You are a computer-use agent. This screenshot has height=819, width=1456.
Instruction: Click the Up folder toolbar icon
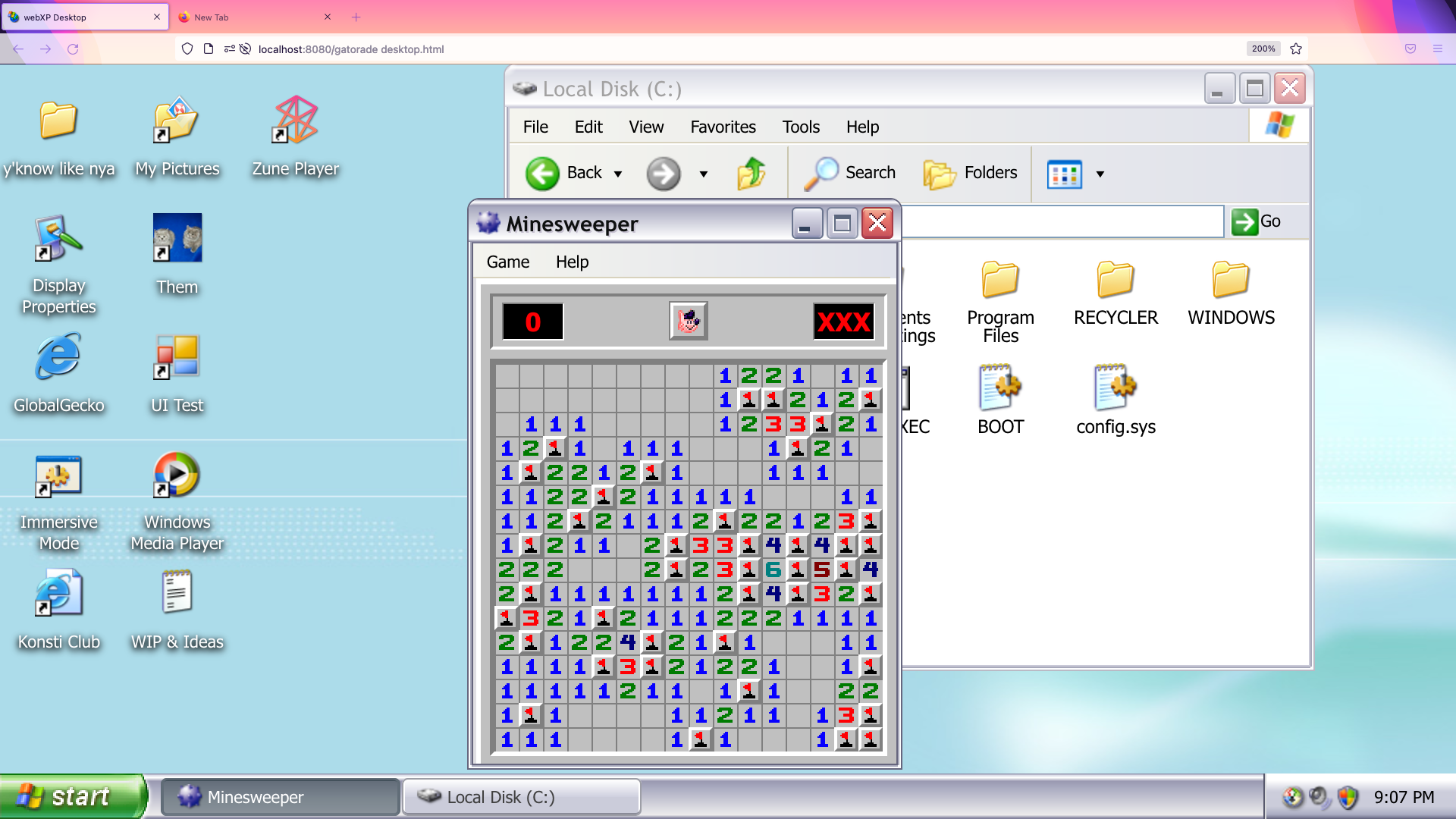pyautogui.click(x=751, y=174)
